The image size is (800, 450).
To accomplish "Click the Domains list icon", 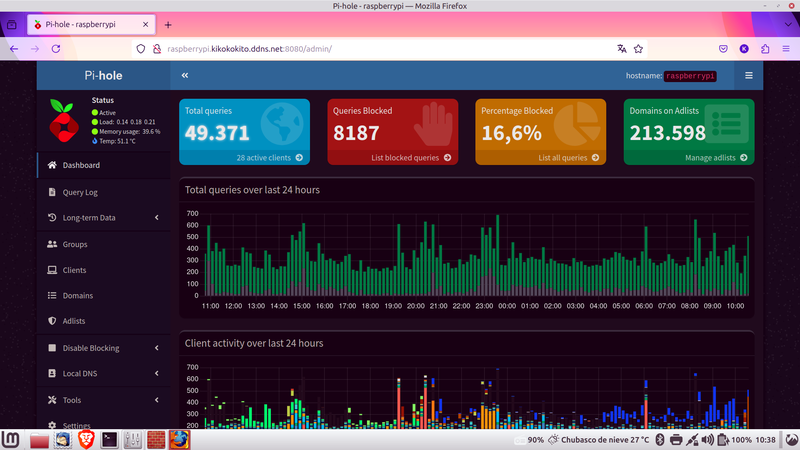I will (52, 295).
